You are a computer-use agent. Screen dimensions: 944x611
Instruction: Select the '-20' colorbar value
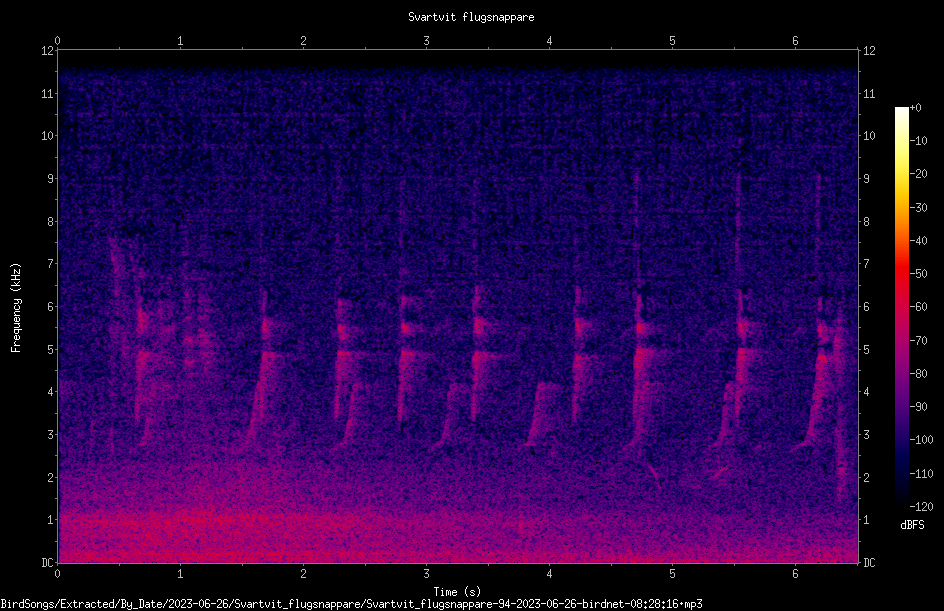(x=918, y=174)
